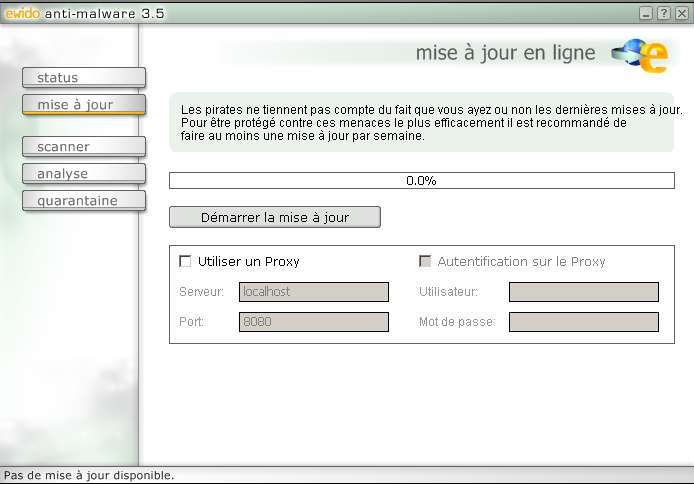Click the 0.0% update progress bar

point(422,181)
